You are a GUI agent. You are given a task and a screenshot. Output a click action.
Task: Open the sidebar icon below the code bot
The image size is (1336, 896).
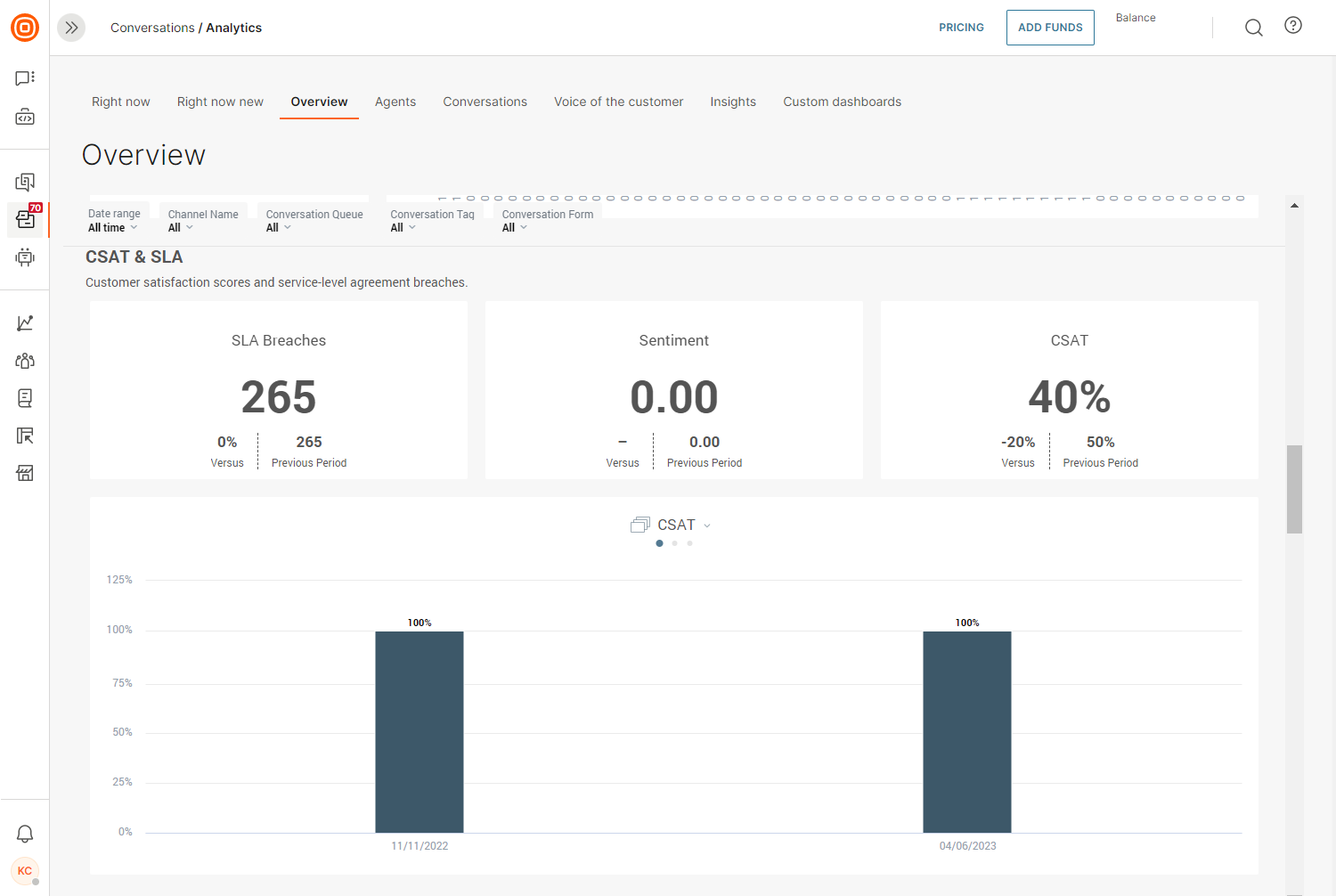coord(25,183)
